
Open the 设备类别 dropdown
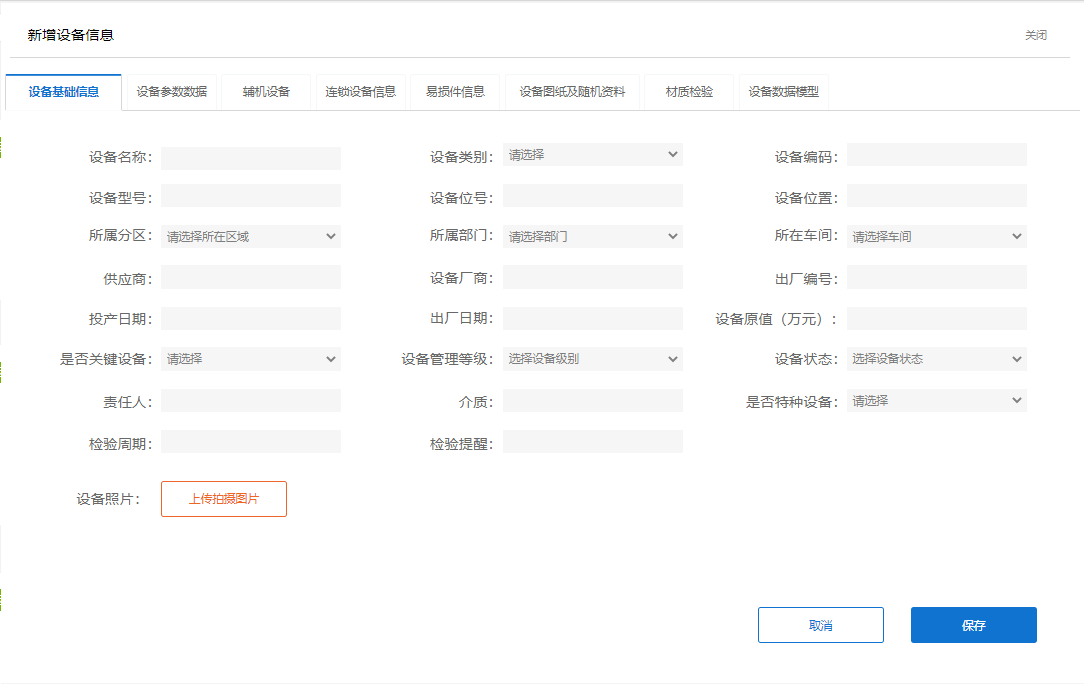pos(592,155)
